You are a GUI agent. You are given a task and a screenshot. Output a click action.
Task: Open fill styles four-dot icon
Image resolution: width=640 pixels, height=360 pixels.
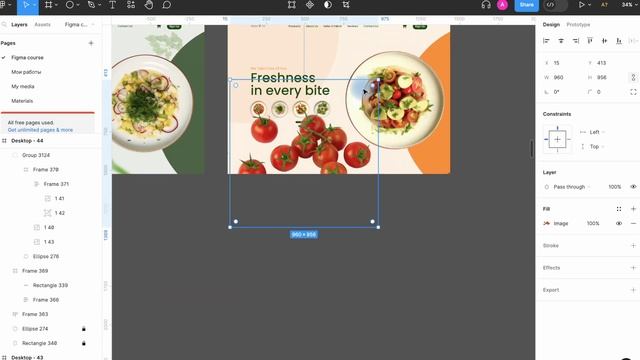point(619,209)
